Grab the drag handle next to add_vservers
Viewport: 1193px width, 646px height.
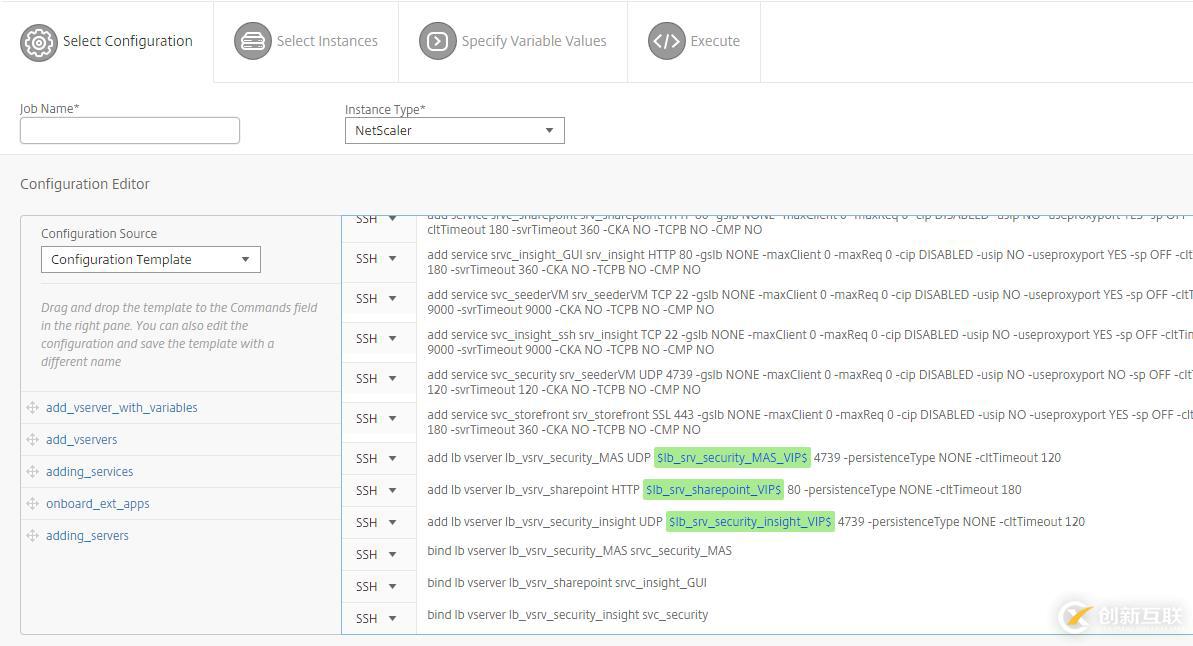click(33, 440)
